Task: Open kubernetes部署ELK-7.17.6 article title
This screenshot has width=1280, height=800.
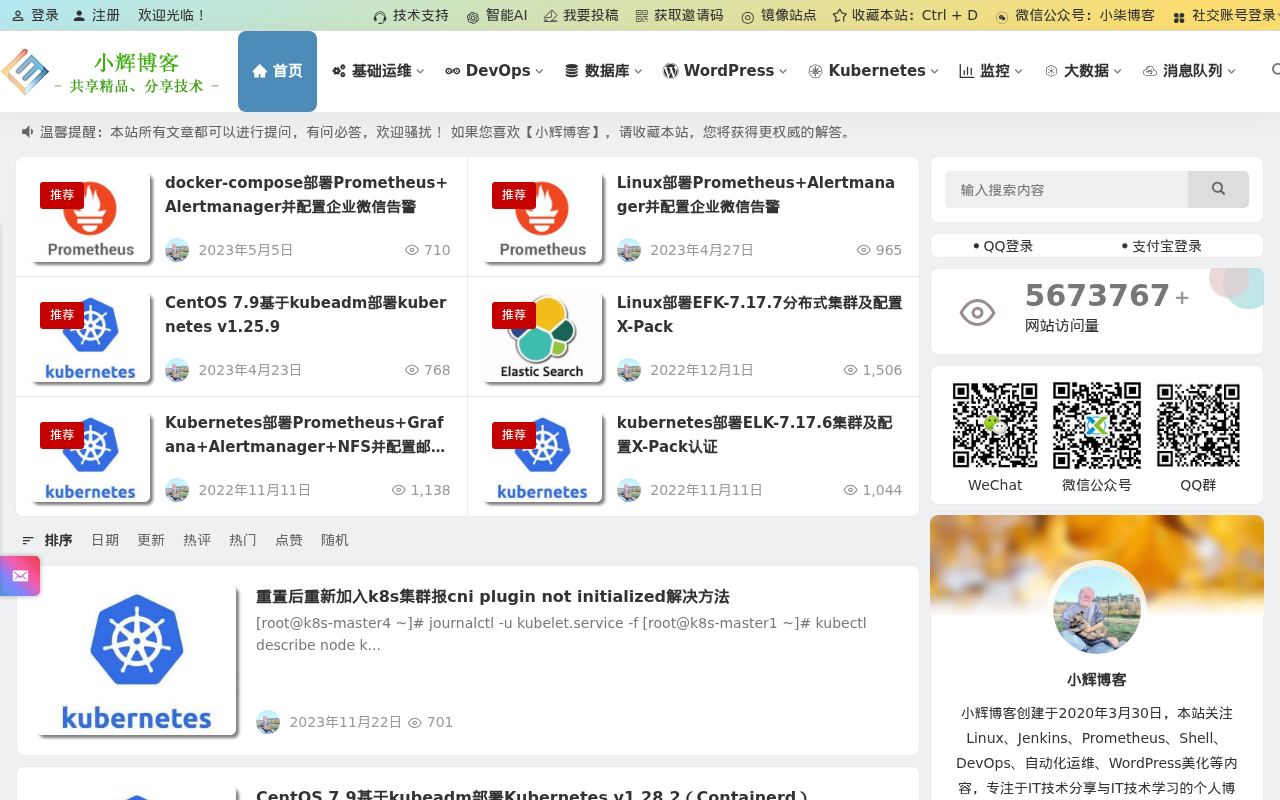Action: pos(755,434)
